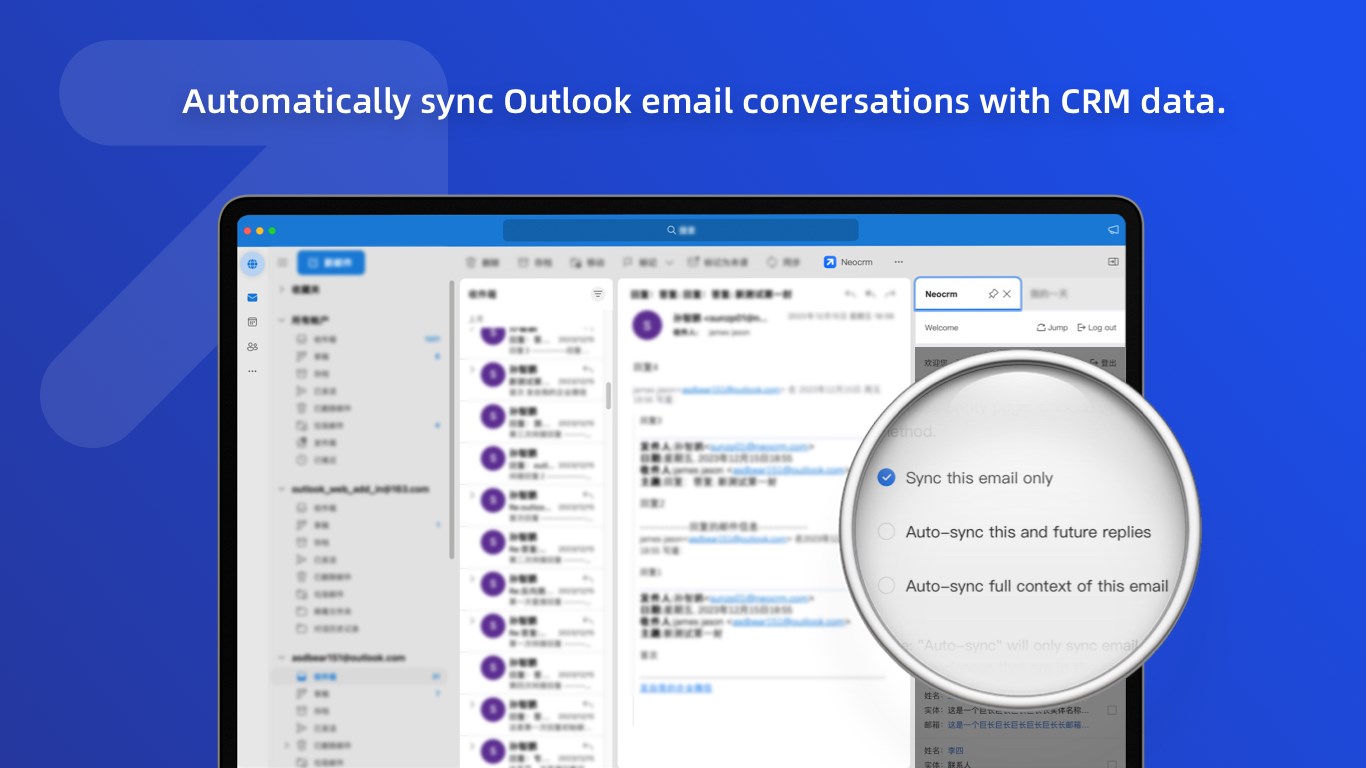Click the Jump button in Neocrm panel
1366x768 pixels.
point(1052,328)
